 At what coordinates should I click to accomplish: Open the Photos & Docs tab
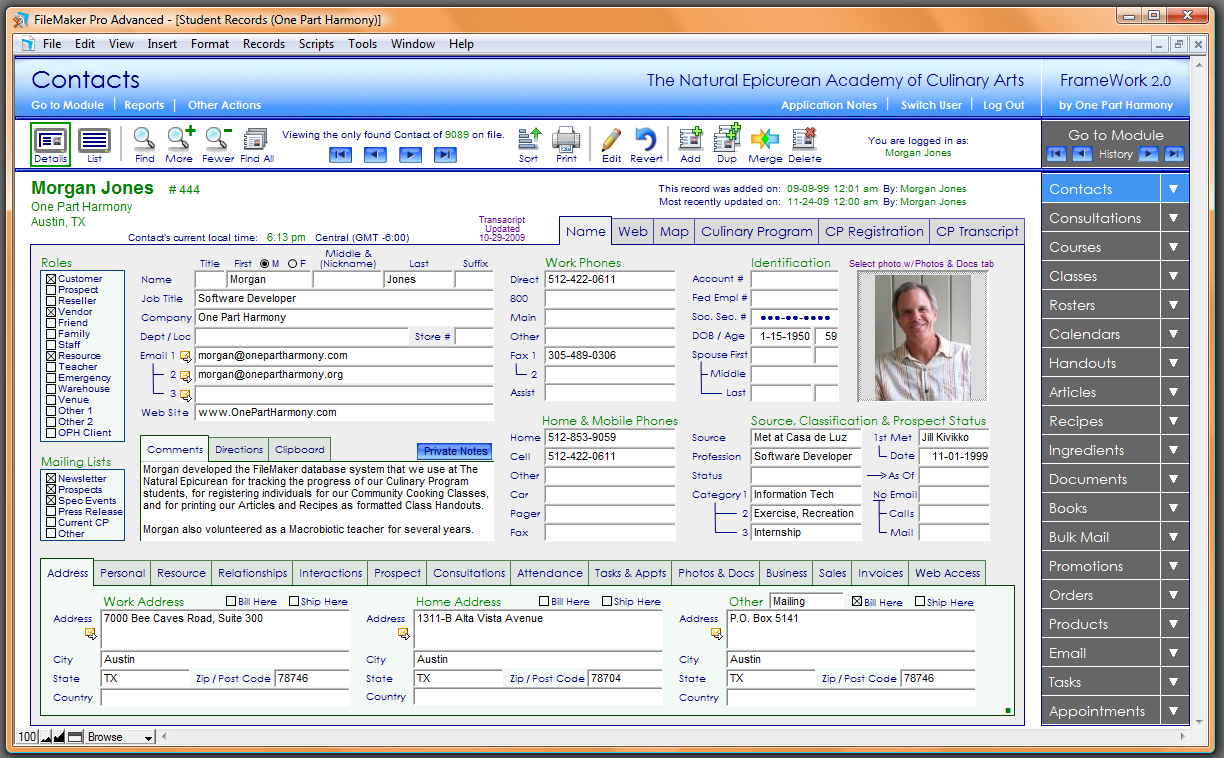716,573
